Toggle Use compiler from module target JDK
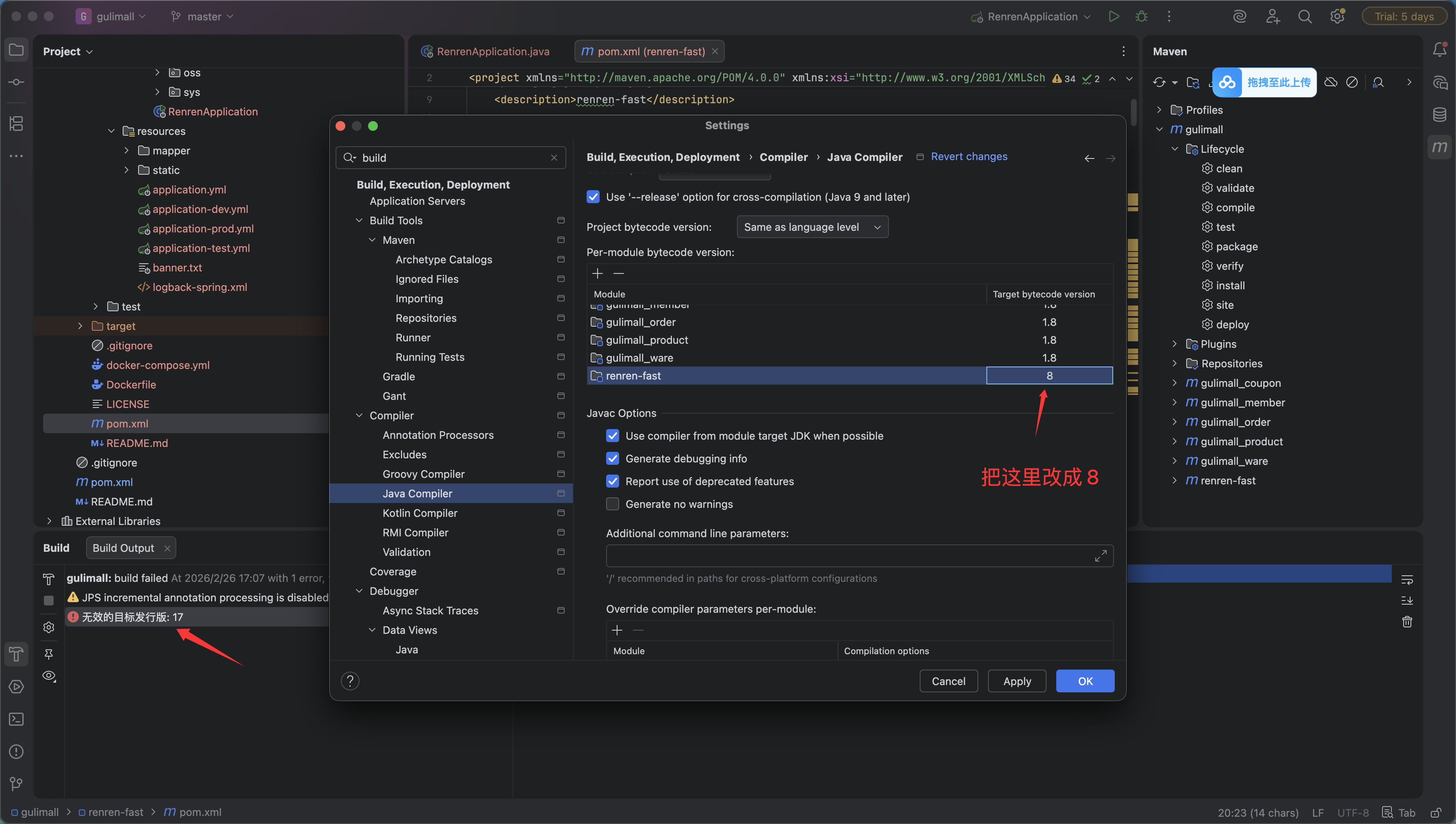 click(613, 436)
